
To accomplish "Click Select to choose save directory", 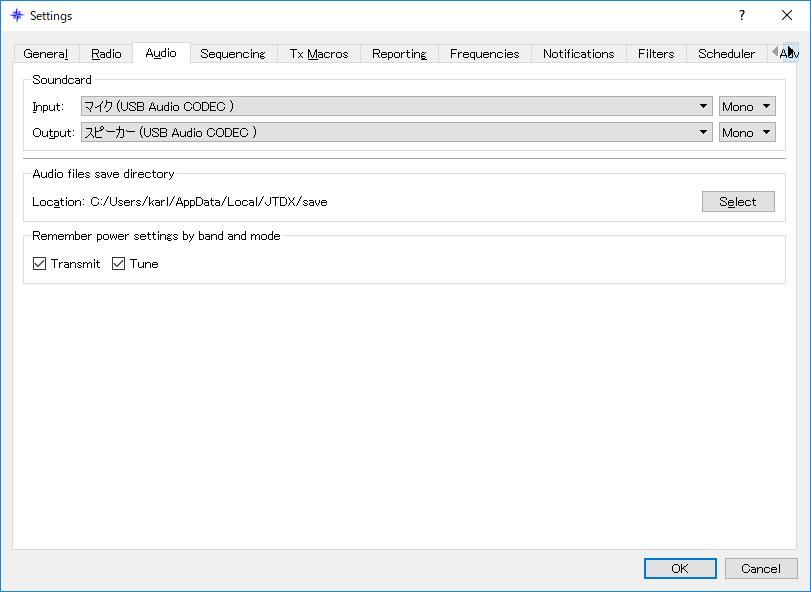I will 738,202.
